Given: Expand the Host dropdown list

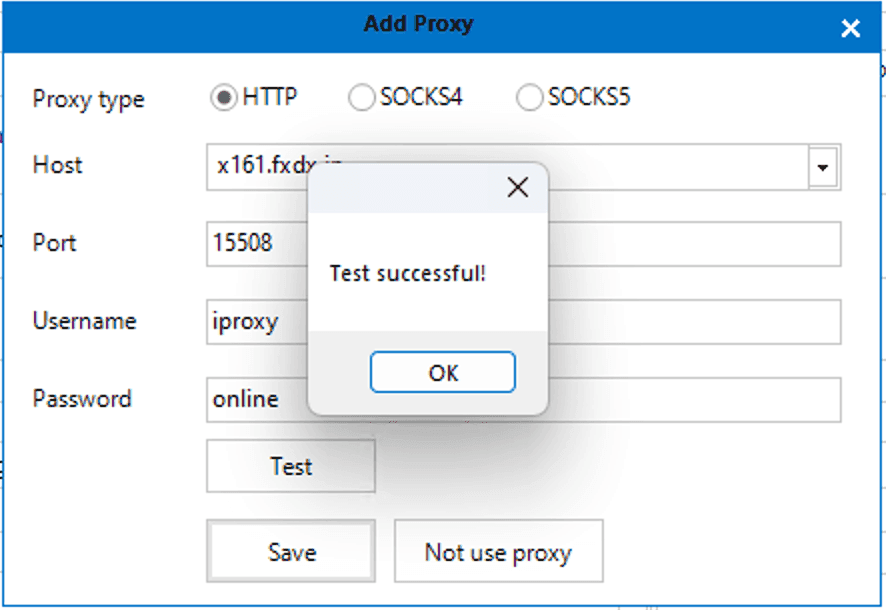Looking at the screenshot, I should coord(823,167).
